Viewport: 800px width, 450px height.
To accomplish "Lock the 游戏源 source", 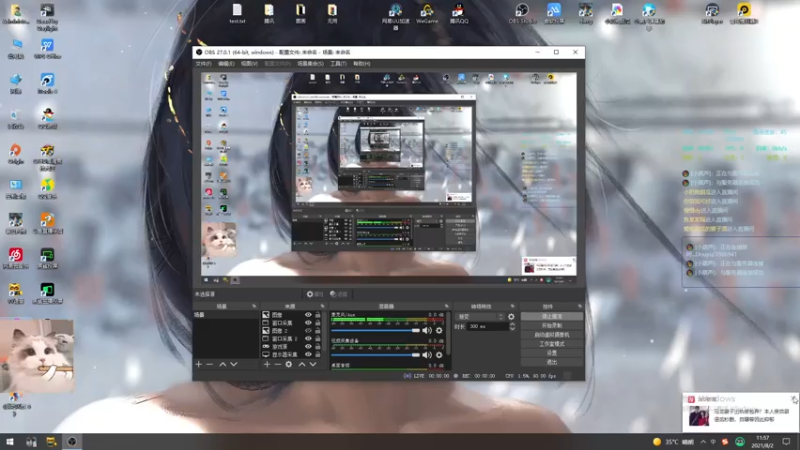I will (x=318, y=346).
